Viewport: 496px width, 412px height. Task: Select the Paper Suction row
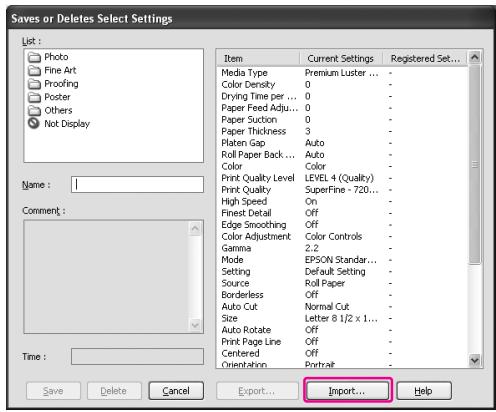342,119
